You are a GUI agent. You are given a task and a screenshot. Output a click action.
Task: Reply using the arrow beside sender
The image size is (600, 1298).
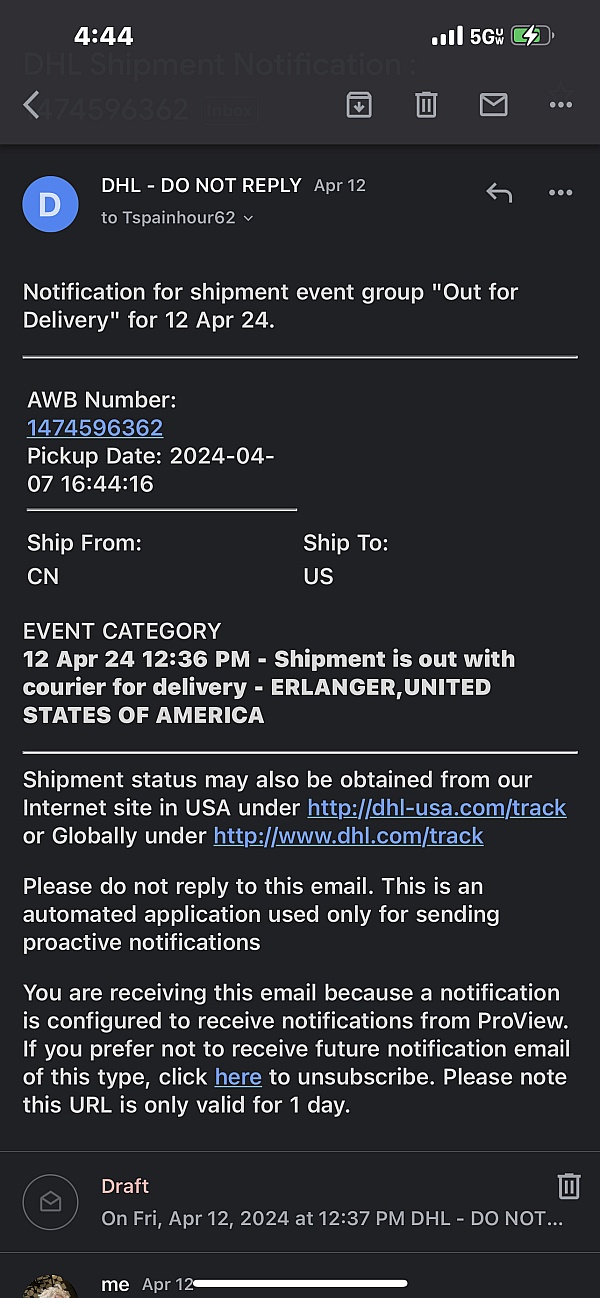(499, 193)
